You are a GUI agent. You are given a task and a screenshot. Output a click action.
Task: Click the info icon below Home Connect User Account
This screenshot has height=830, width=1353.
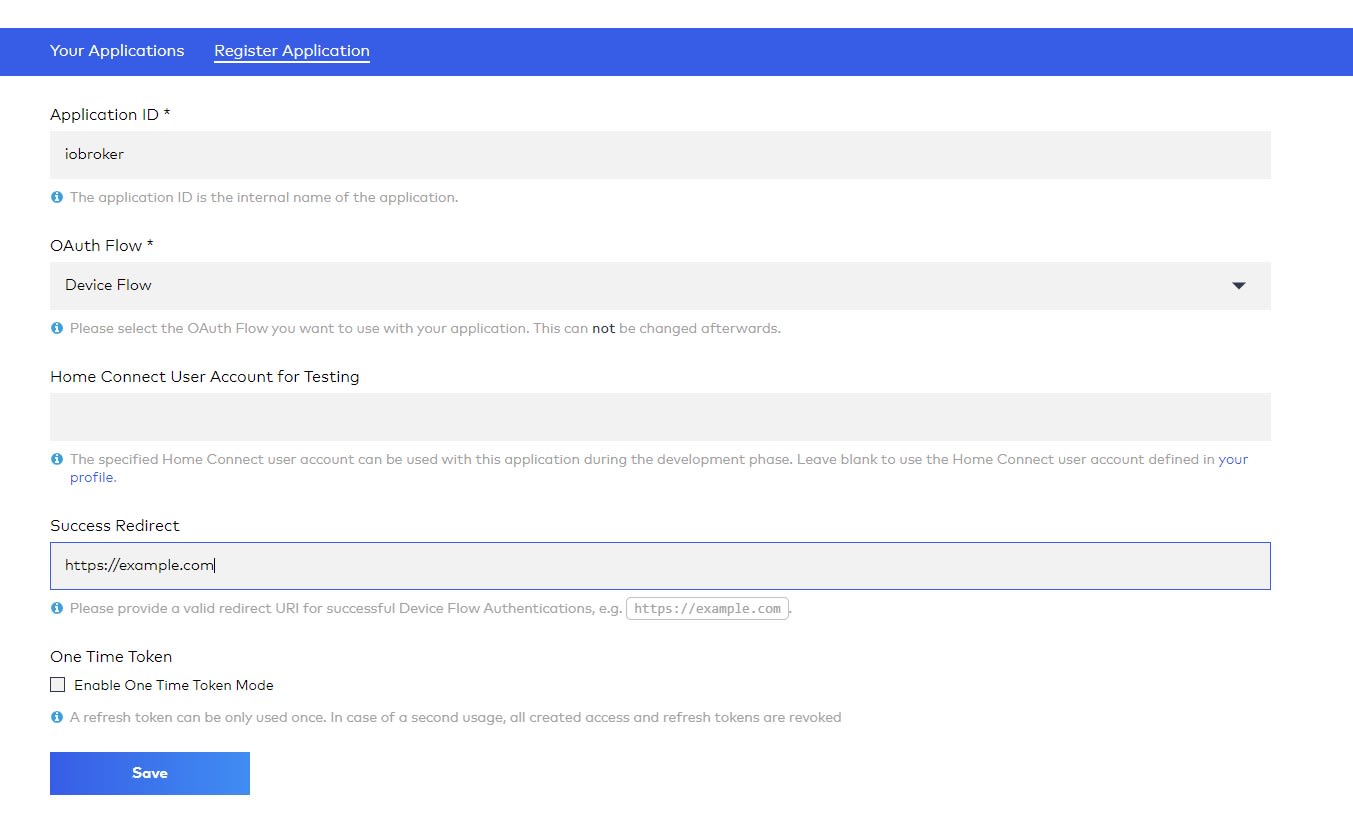[57, 459]
